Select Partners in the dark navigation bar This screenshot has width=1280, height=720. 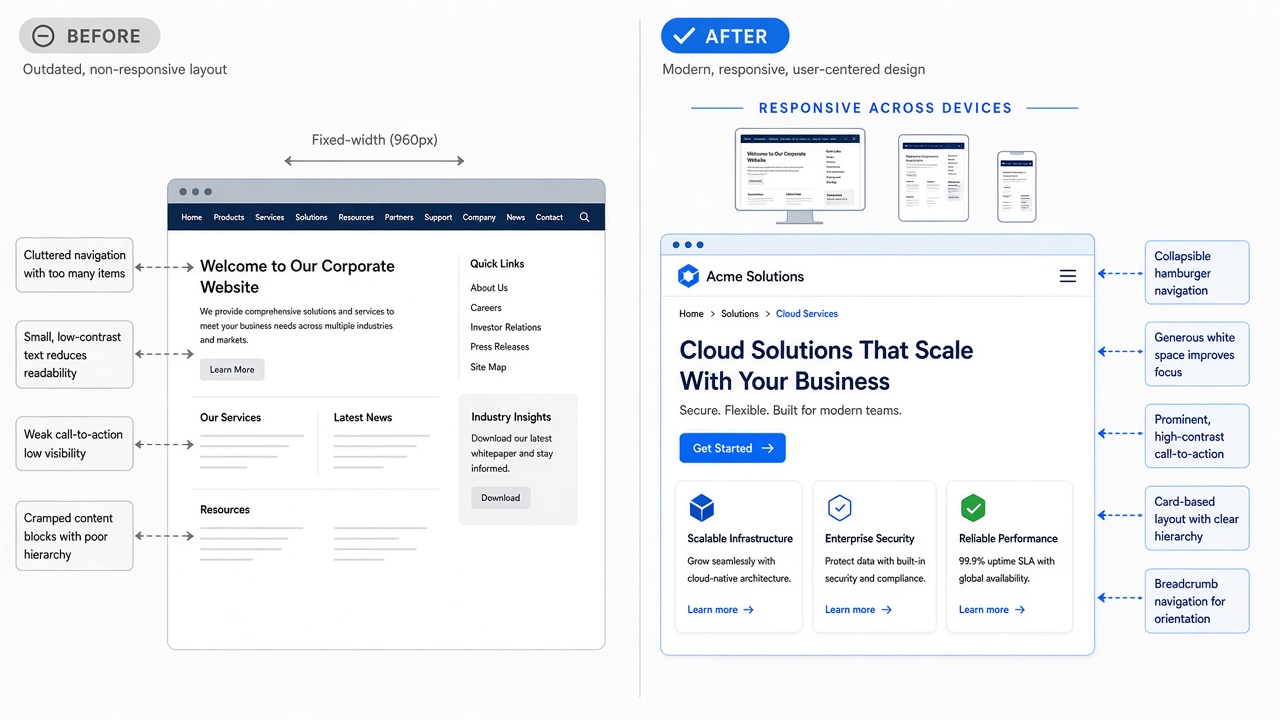(399, 217)
